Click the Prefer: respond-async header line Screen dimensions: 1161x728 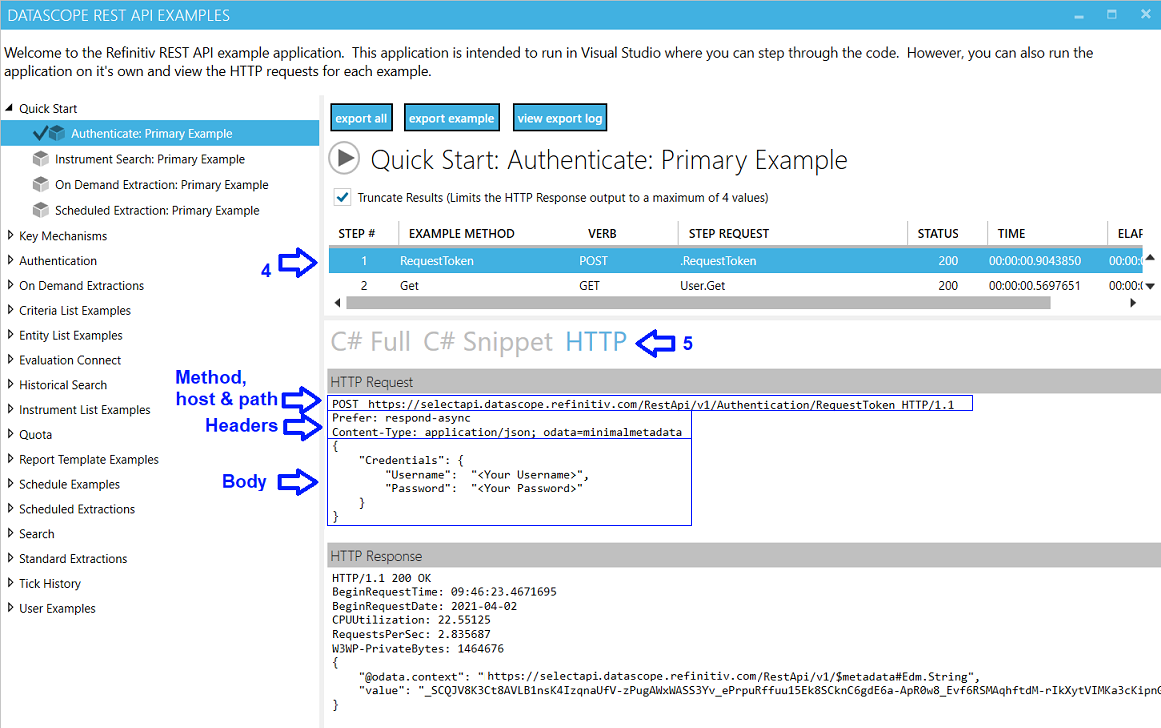[x=401, y=418]
